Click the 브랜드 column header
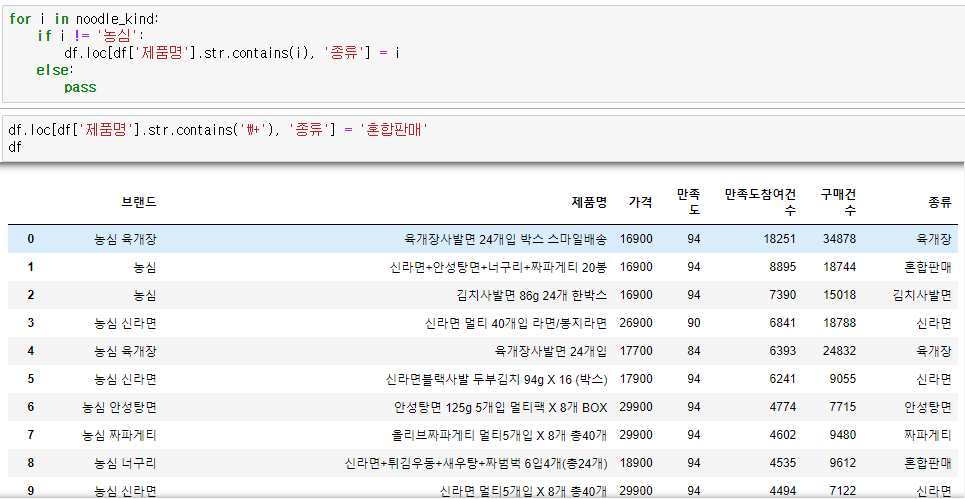The image size is (965, 499). pos(139,202)
